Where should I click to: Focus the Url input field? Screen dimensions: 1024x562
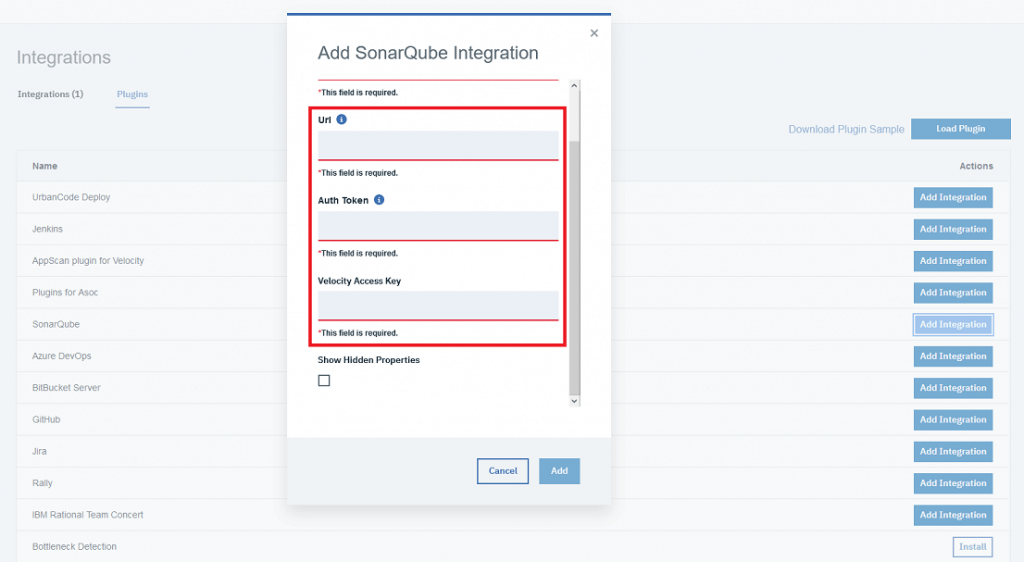(438, 145)
